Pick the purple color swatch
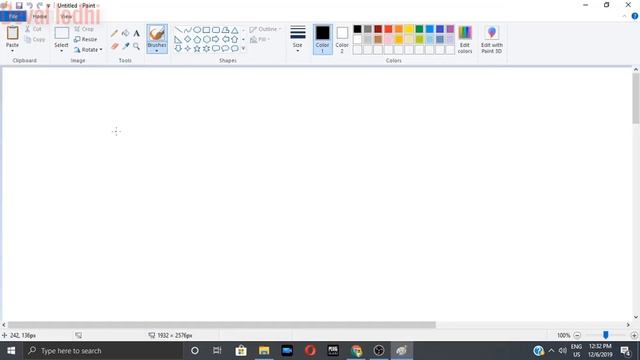The height and width of the screenshot is (360, 640). (450, 29)
